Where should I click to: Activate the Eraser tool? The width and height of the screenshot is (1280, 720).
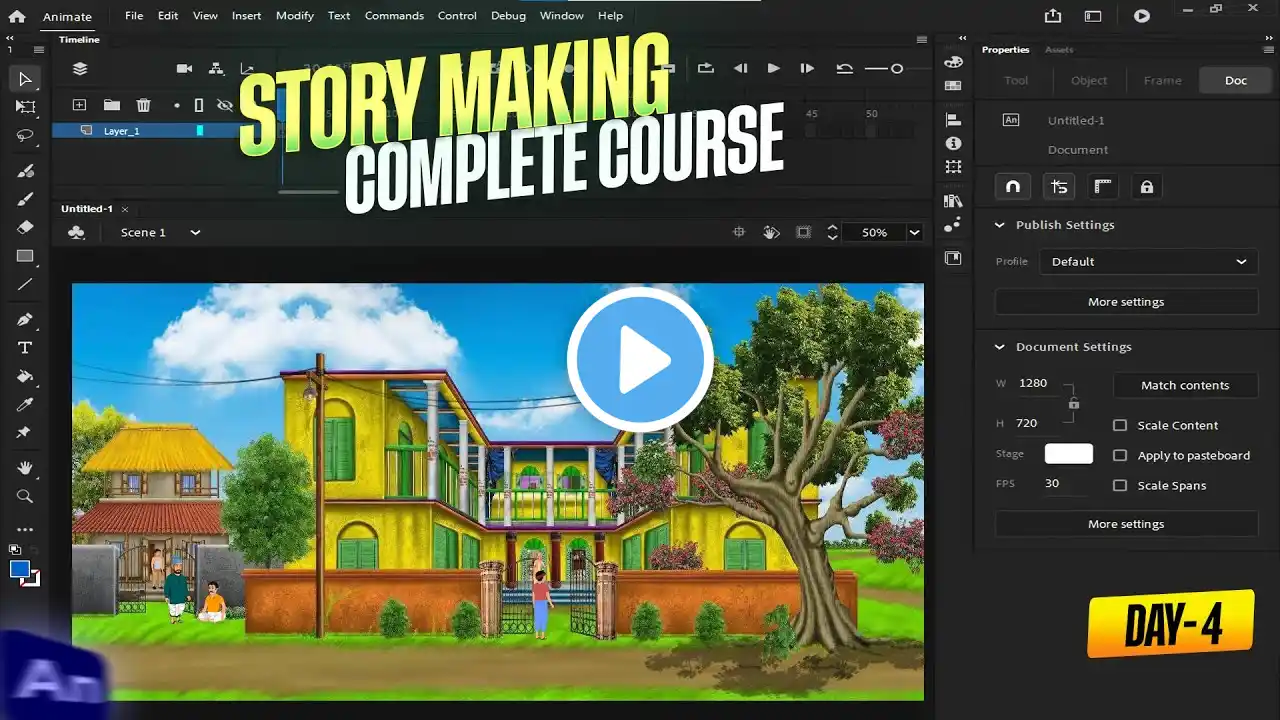[x=25, y=227]
